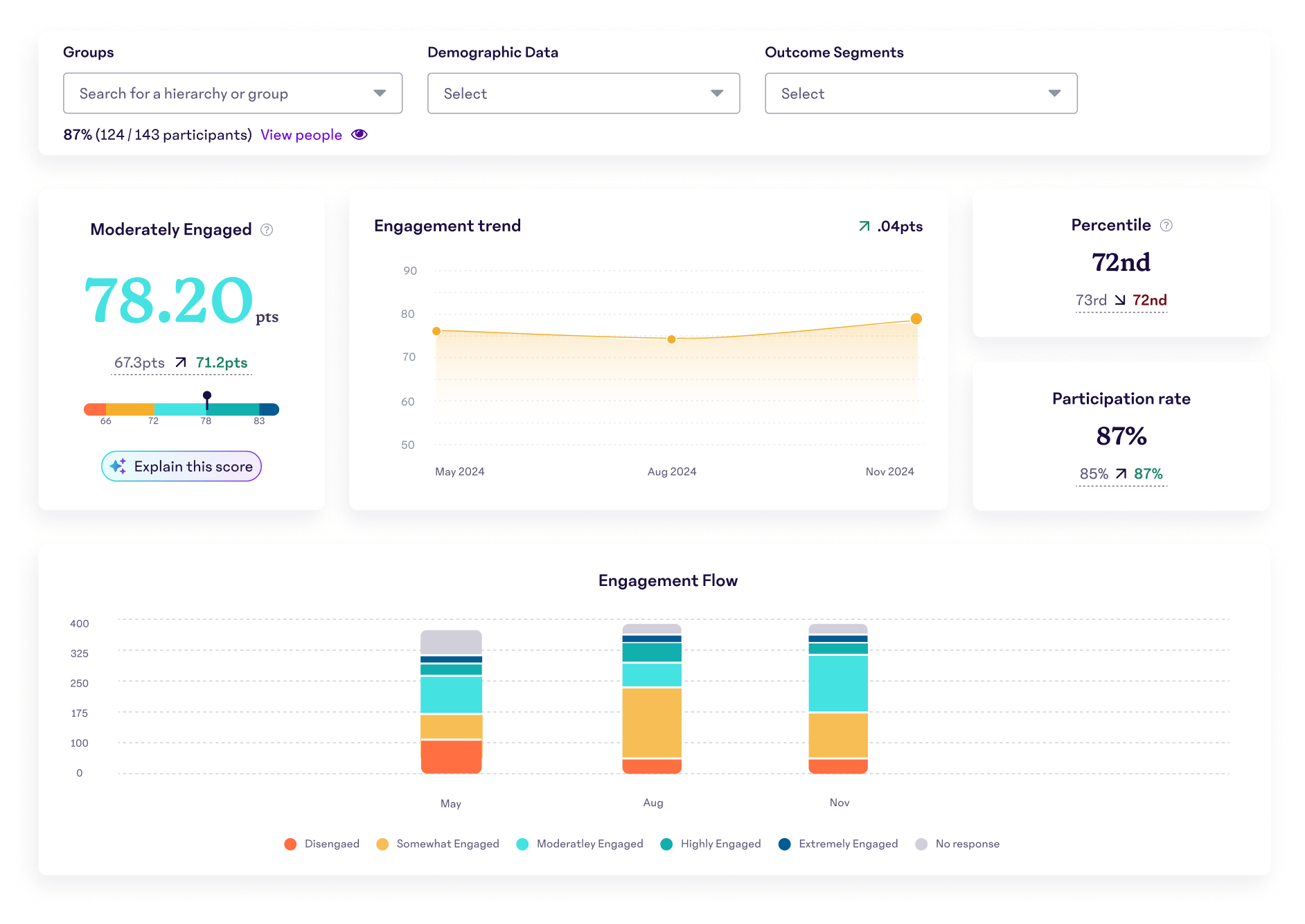
Task: Expand the Groups hierarchy search dropdown
Action: (380, 93)
